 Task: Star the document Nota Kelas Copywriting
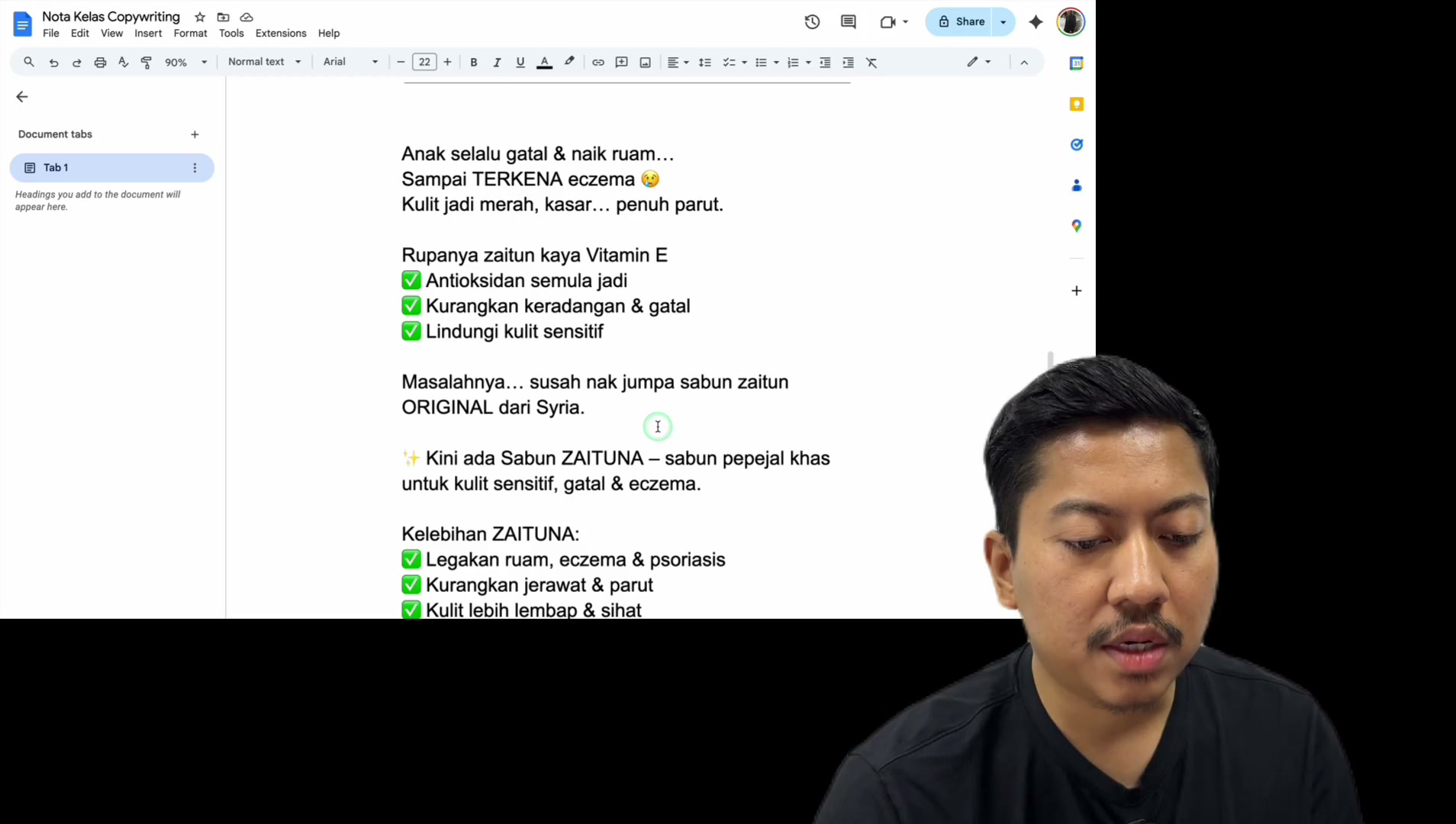tap(200, 17)
